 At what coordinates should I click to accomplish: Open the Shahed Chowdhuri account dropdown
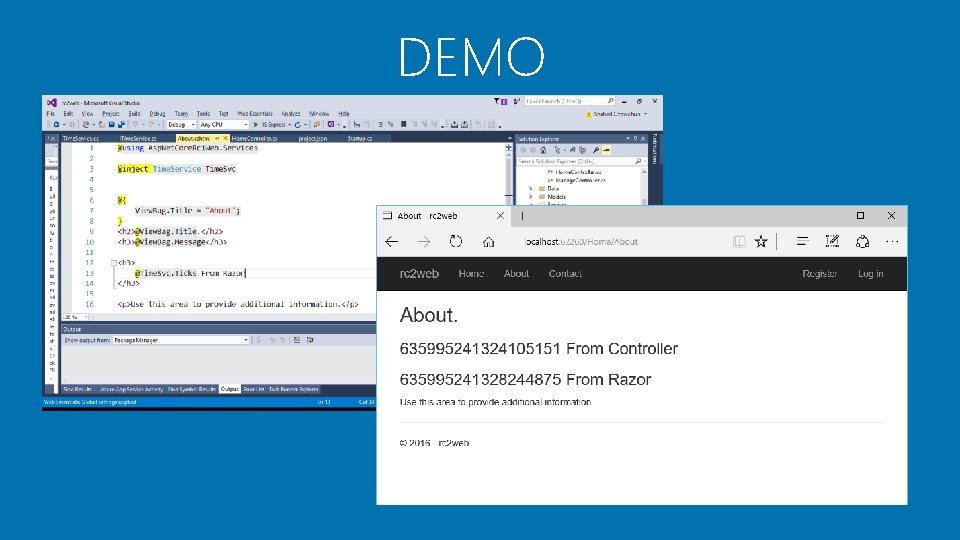617,114
